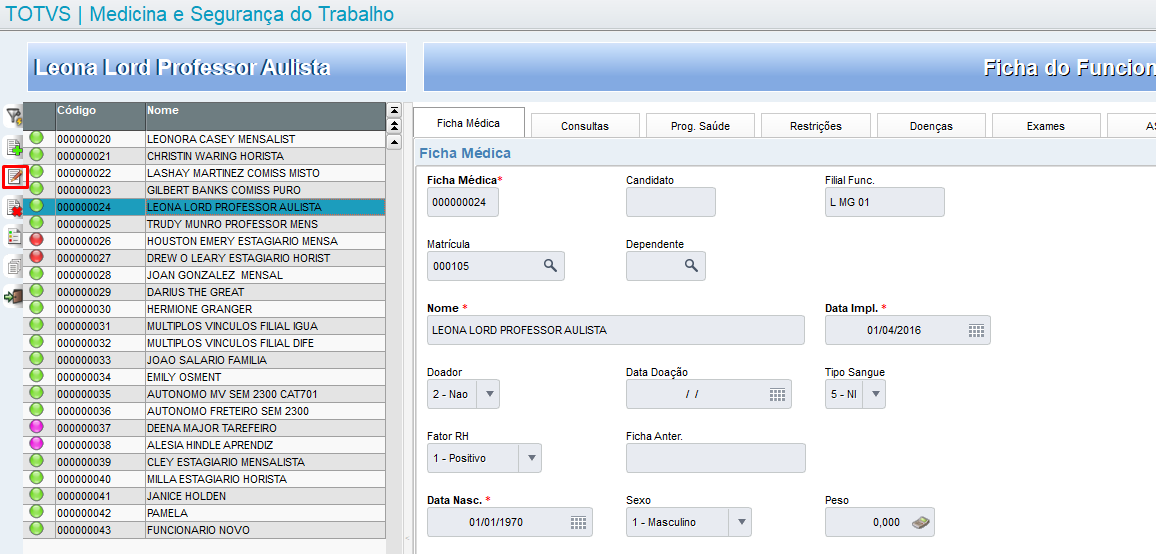This screenshot has width=1156, height=554.
Task: Click the green status dot for HERMIONE GRANGER
Action: point(36,308)
